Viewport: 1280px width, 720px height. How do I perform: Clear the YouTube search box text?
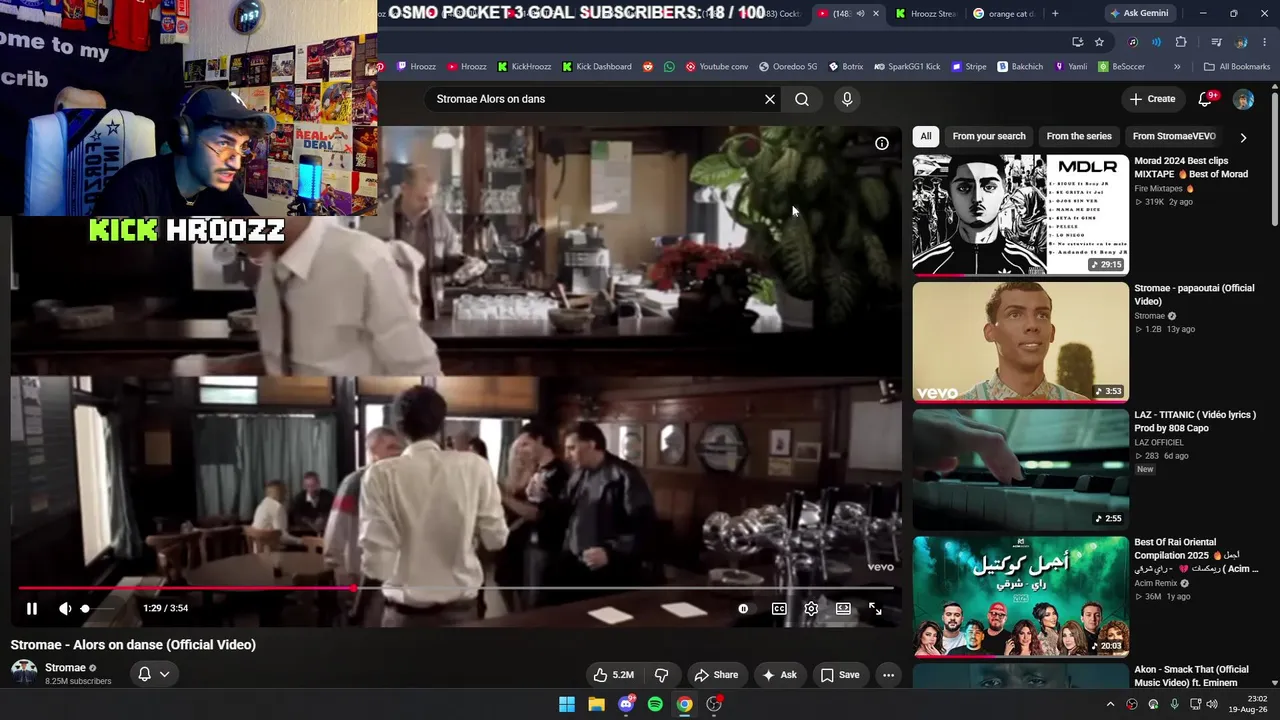click(x=770, y=99)
